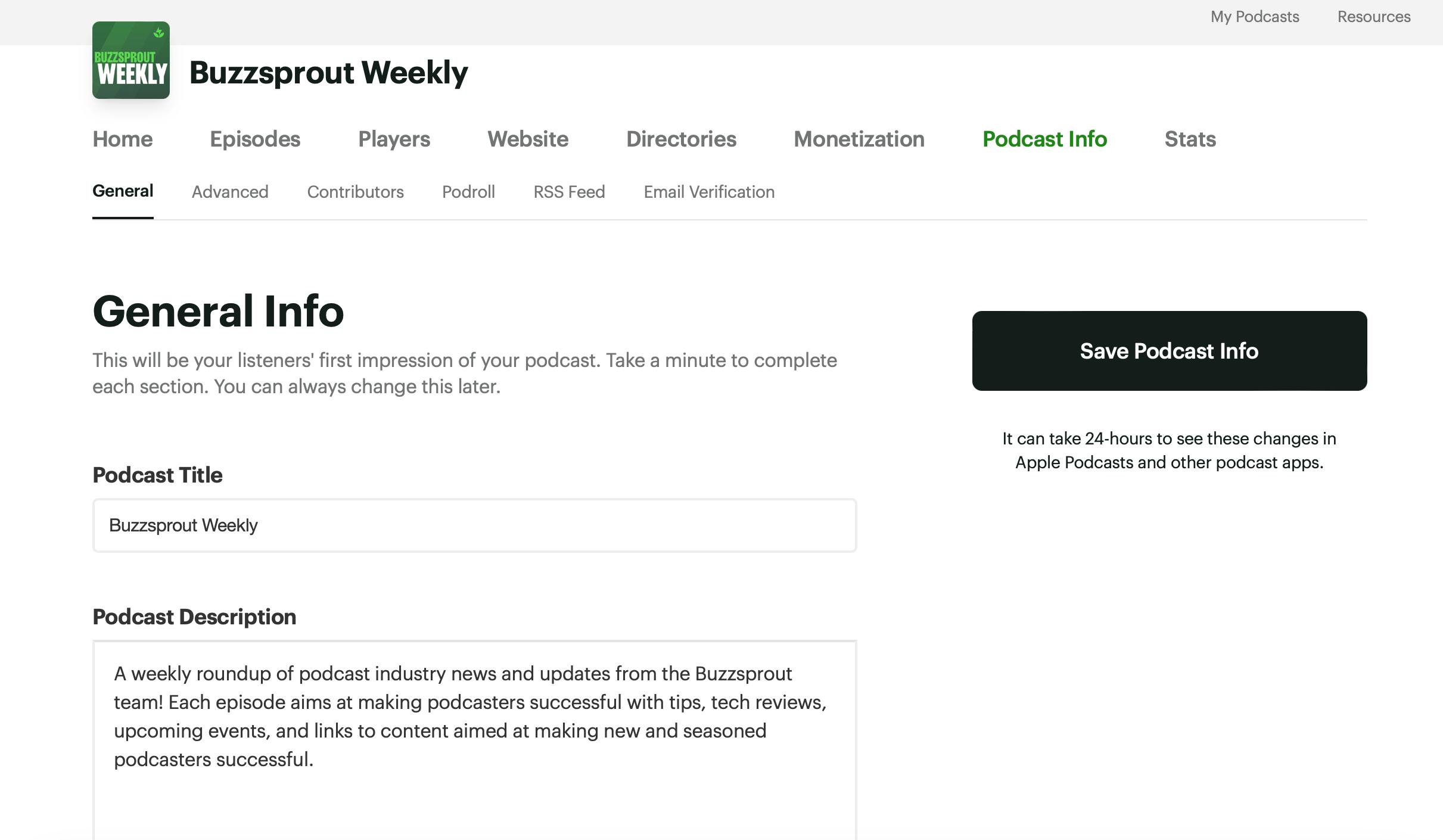1443x840 pixels.
Task: Switch to the Episodes tab
Action: click(x=255, y=139)
